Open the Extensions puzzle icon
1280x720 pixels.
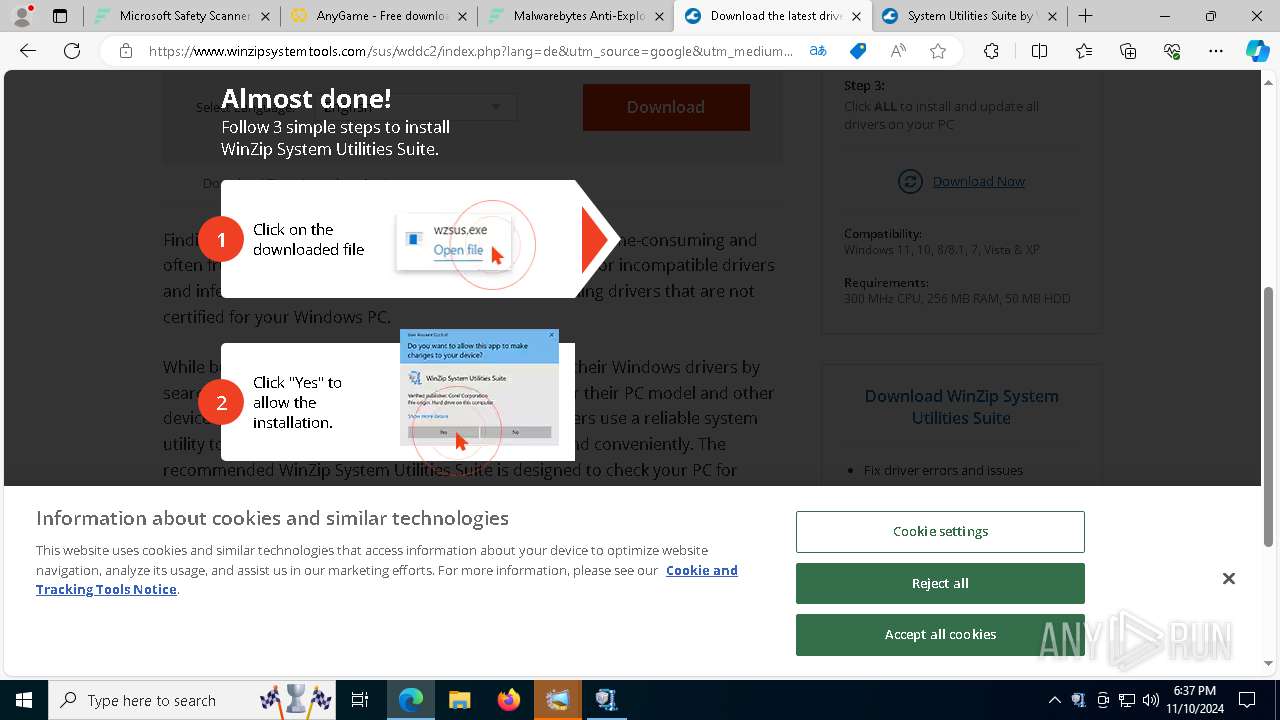991,51
